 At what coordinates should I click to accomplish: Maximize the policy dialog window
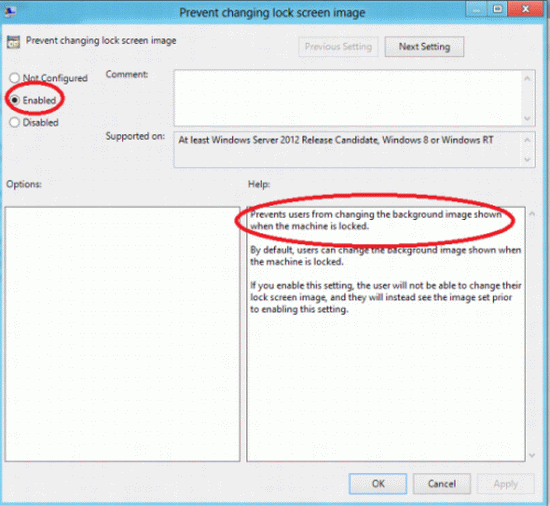(x=497, y=8)
